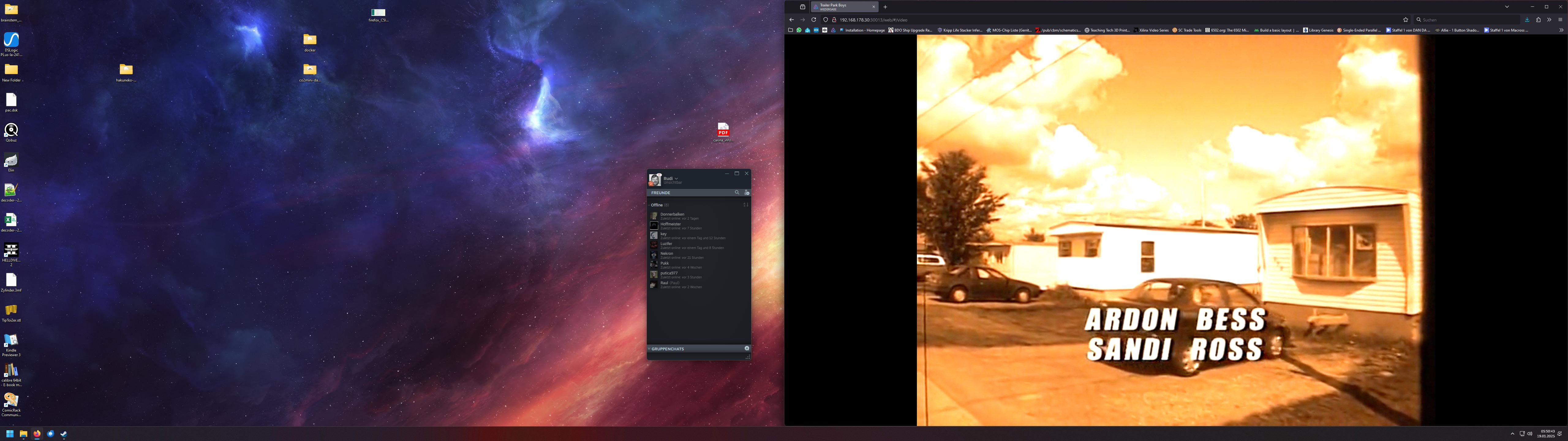Search friends with magnifier icon in Steam
Viewport: 1568px width, 441px height.
point(737,193)
